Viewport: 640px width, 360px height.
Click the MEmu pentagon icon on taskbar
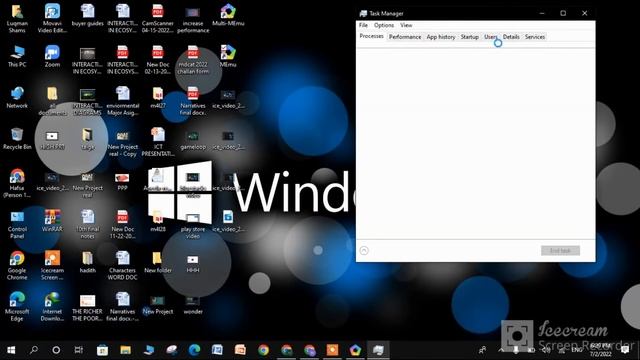355,350
